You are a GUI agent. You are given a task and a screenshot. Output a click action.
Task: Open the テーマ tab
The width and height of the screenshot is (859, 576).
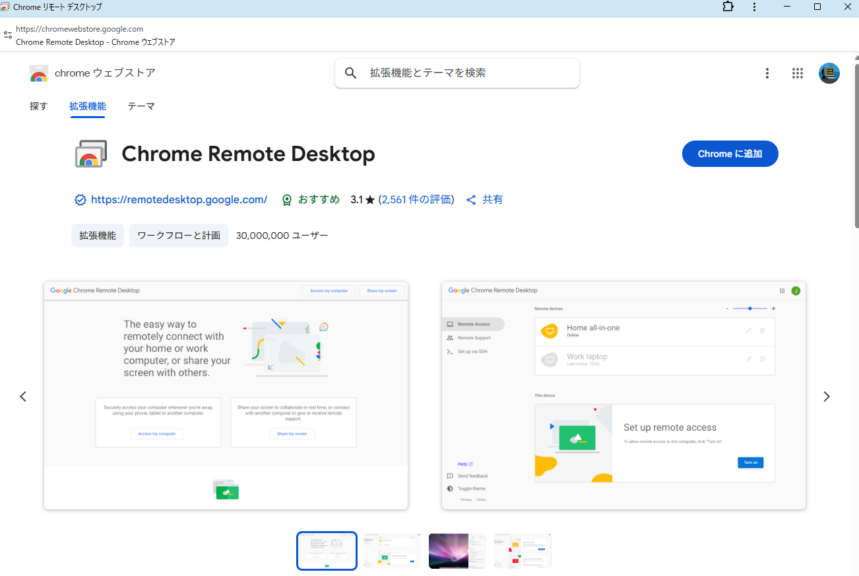[x=141, y=106]
